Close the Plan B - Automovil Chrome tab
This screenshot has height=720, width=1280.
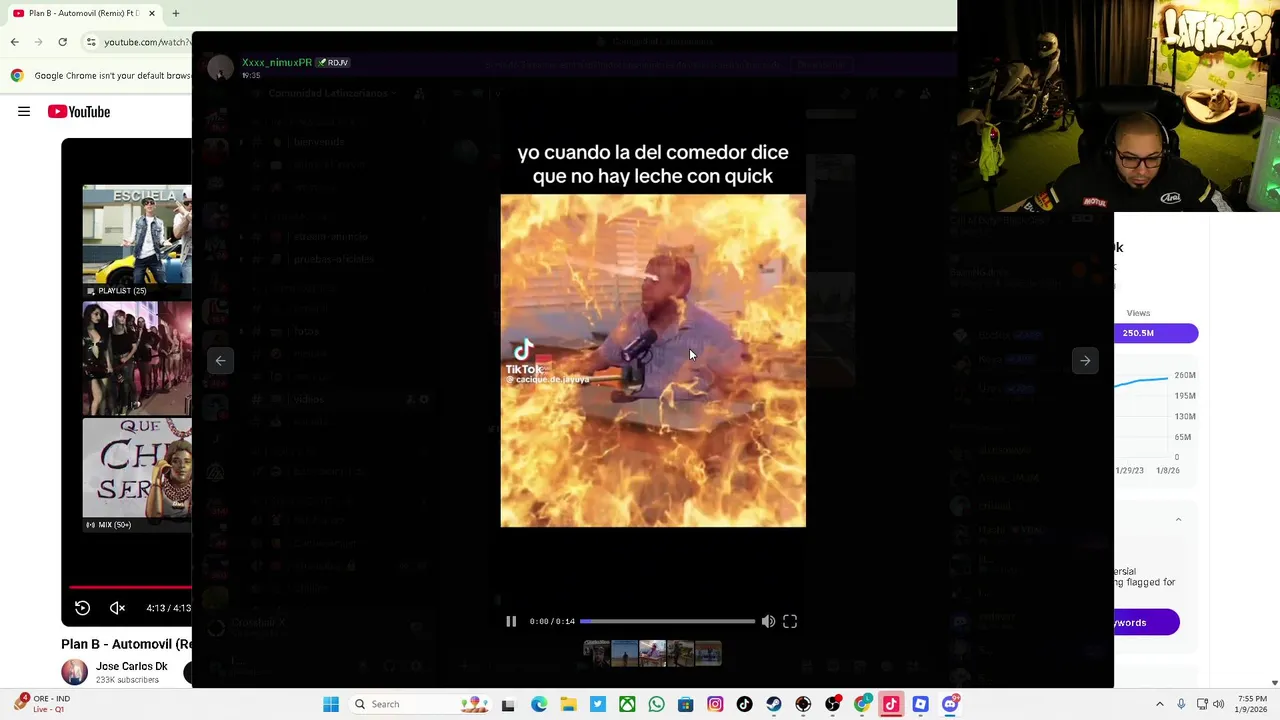click(152, 13)
